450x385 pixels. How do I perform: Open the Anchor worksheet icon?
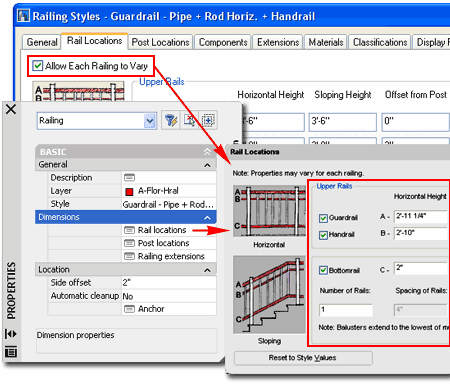(x=129, y=309)
